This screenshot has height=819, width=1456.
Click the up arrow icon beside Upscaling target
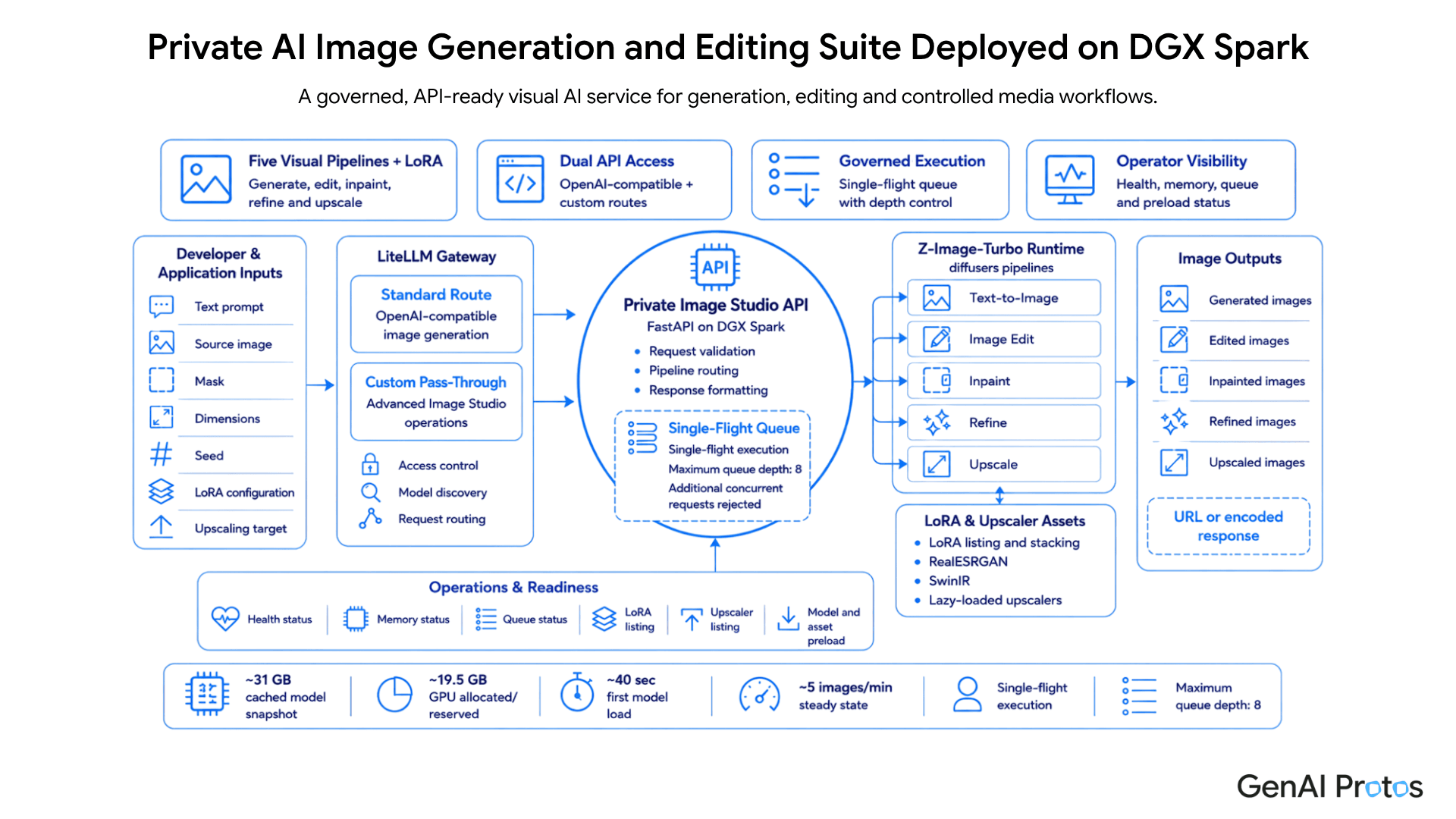pos(162,527)
